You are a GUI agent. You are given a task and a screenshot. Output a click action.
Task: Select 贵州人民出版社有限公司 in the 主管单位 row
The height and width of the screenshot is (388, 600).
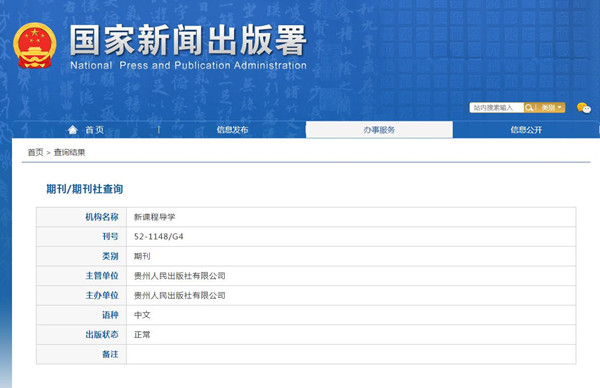[179, 276]
